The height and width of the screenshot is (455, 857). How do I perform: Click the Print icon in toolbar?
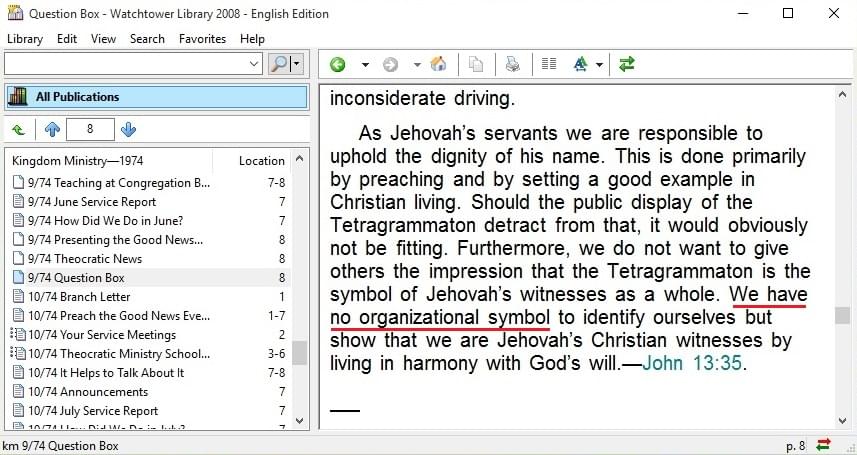coord(513,65)
